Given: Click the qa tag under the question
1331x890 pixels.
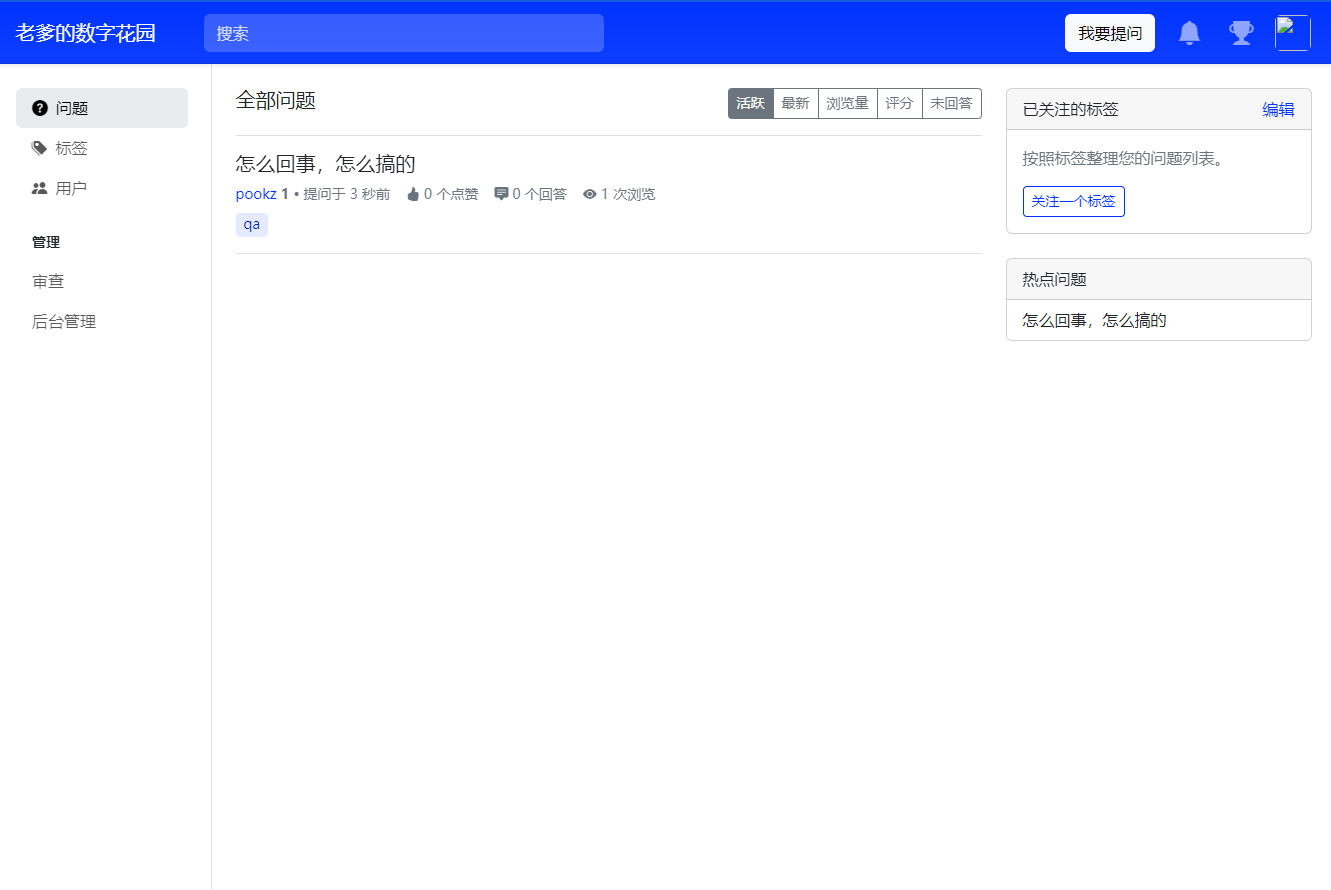Looking at the screenshot, I should pyautogui.click(x=251, y=224).
